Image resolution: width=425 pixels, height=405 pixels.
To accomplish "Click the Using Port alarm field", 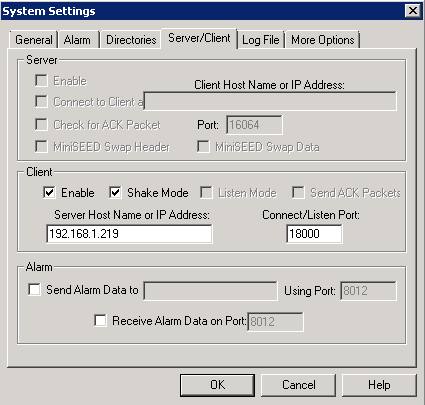I will click(368, 291).
